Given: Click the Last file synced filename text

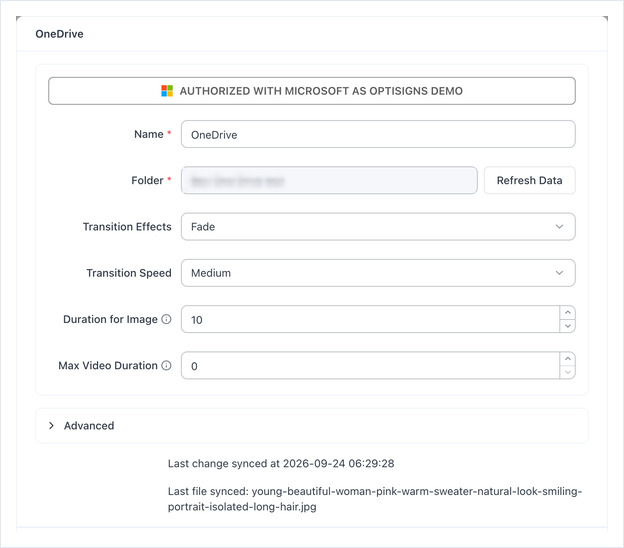Looking at the screenshot, I should click(374, 499).
